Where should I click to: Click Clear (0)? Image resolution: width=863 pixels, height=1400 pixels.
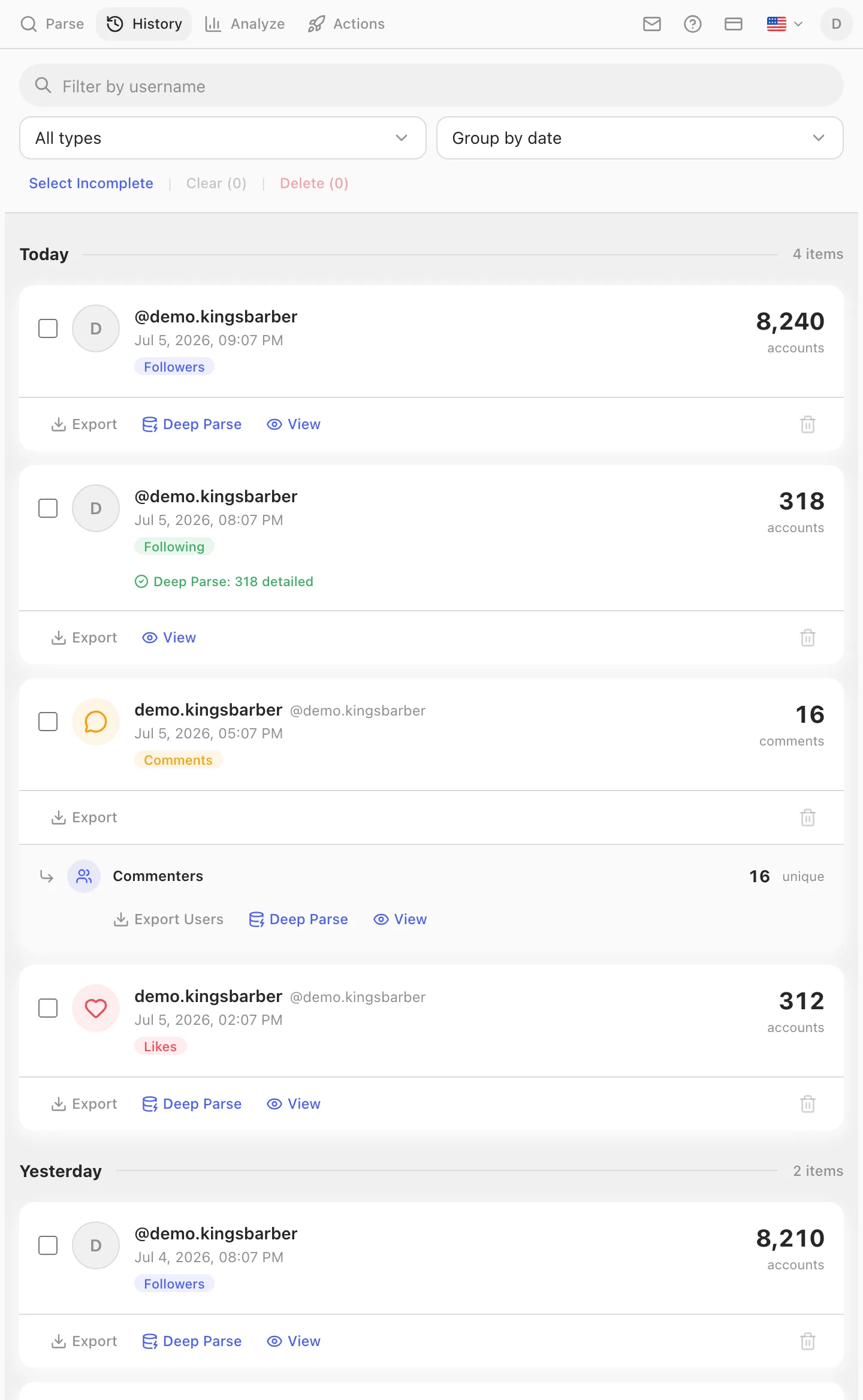pyautogui.click(x=216, y=183)
